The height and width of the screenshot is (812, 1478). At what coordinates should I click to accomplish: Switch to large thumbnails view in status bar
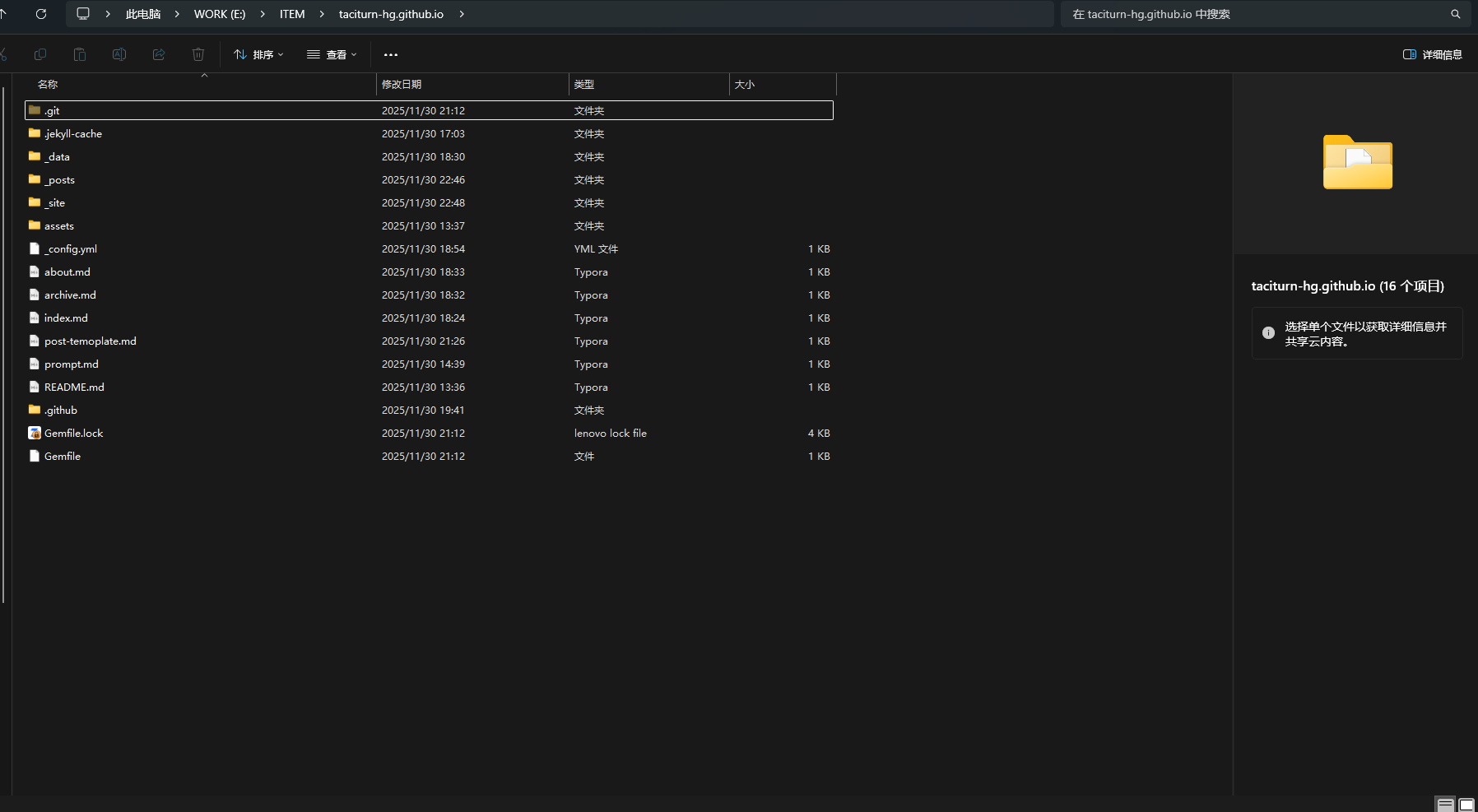[x=1466, y=805]
